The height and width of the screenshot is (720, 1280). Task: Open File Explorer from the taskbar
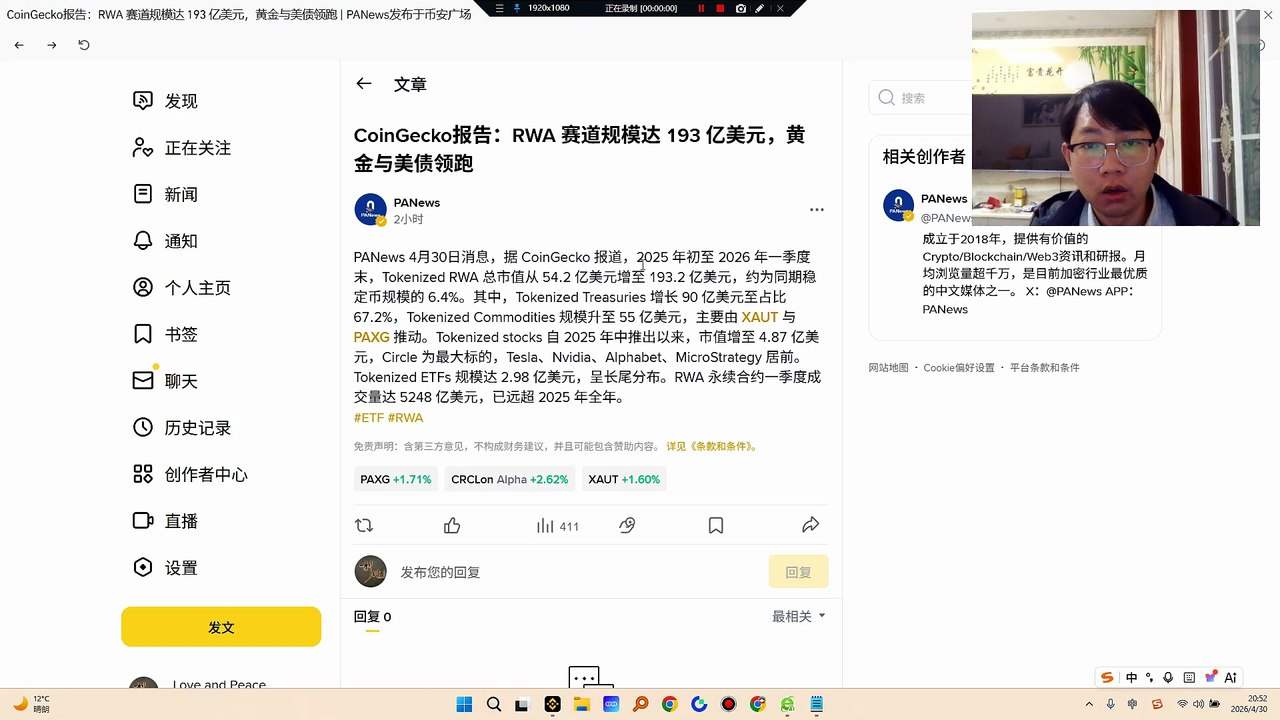[x=582, y=705]
